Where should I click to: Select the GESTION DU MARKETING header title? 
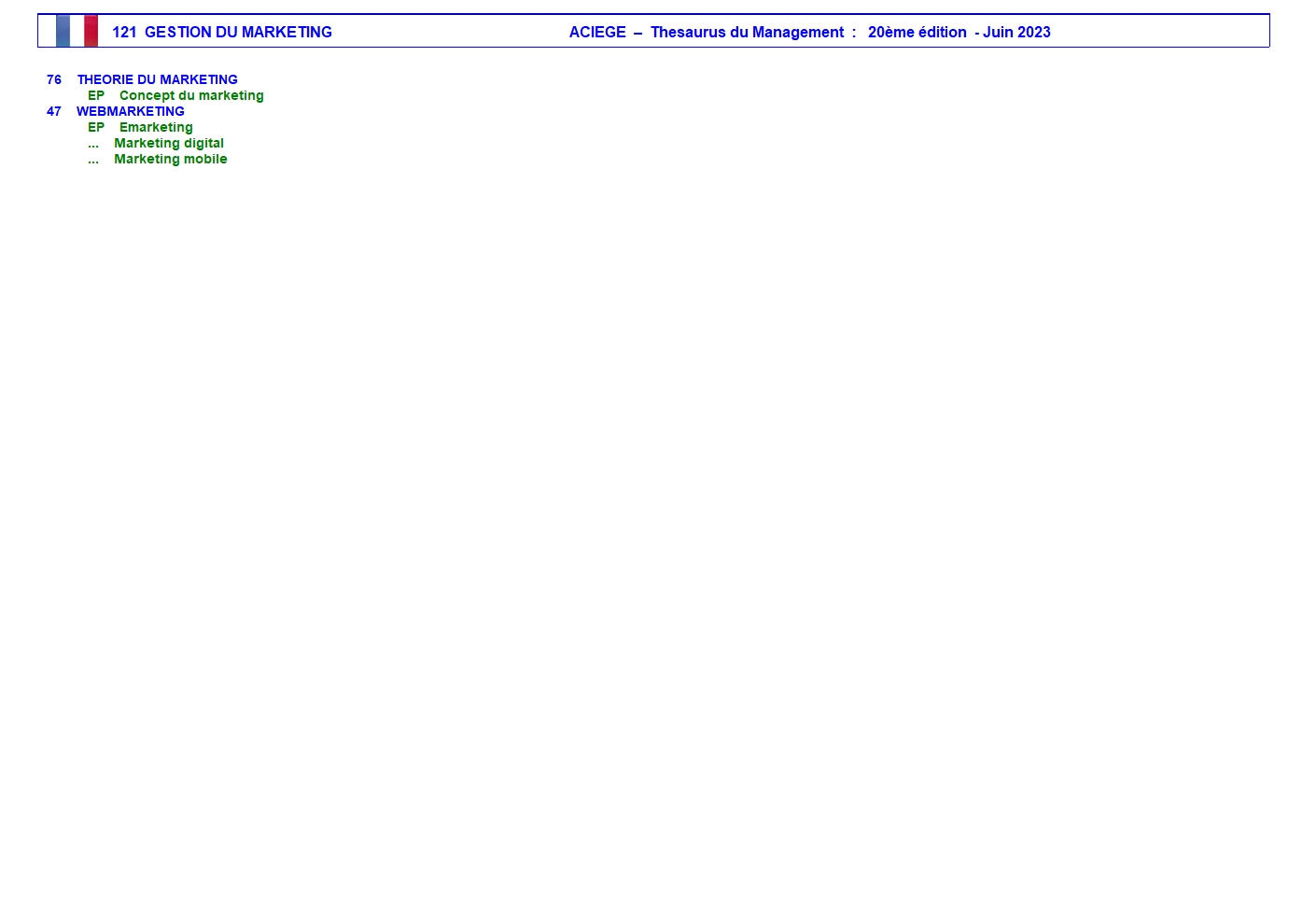click(238, 32)
